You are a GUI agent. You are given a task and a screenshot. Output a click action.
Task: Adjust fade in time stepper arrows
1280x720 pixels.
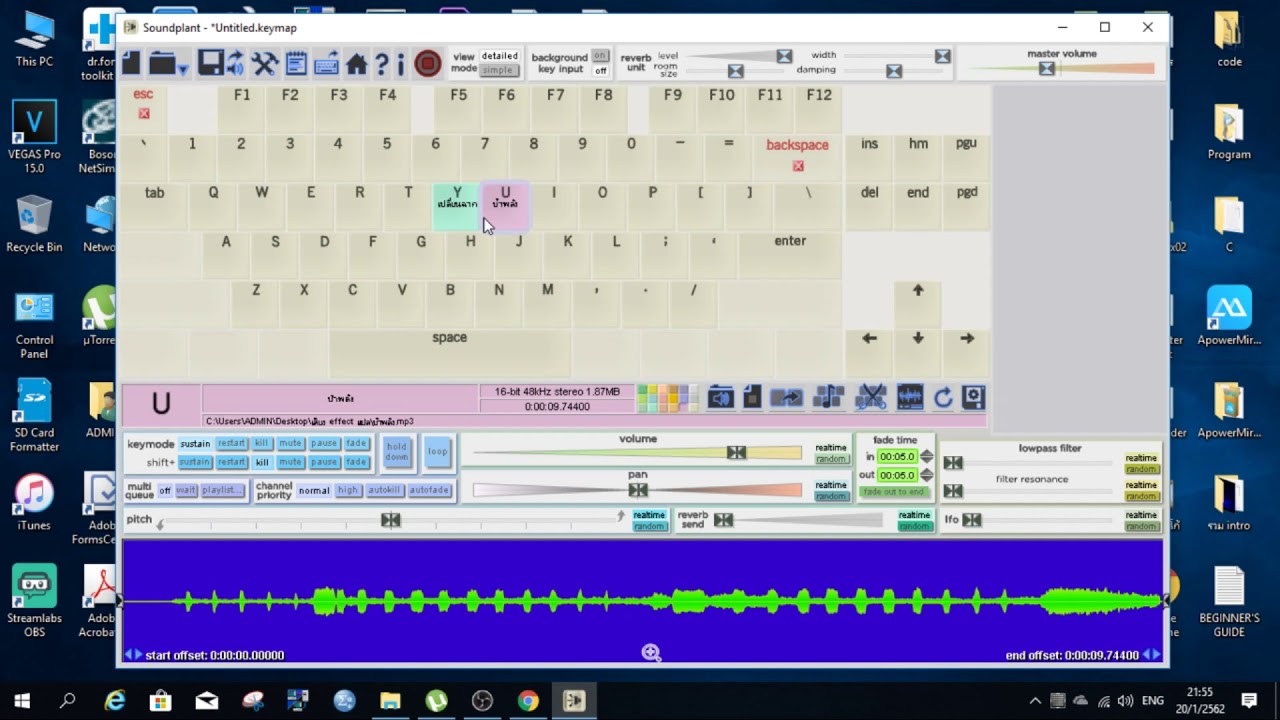(926, 457)
